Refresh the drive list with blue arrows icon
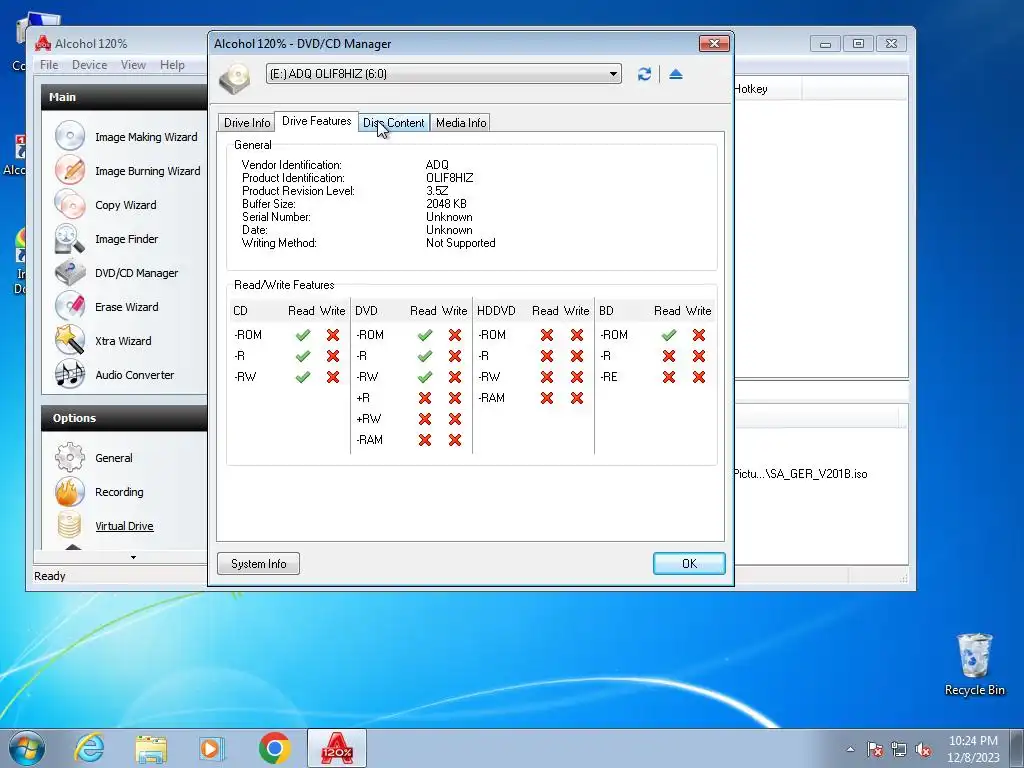Viewport: 1024px width, 768px height. [x=645, y=74]
